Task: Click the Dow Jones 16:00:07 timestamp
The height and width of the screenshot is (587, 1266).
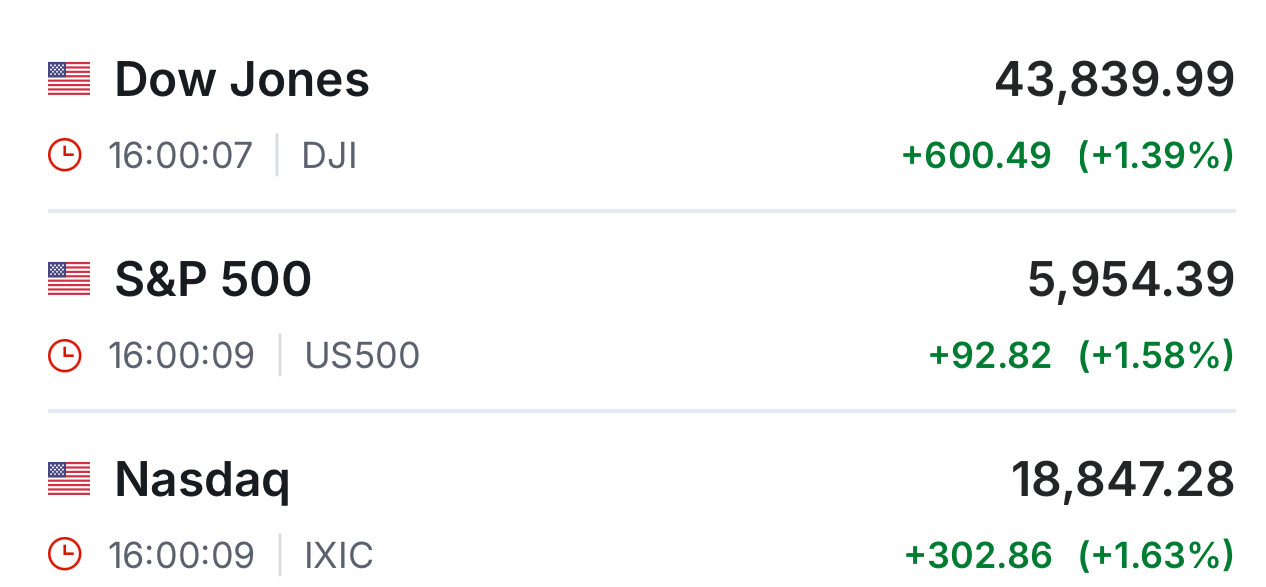Action: tap(180, 156)
